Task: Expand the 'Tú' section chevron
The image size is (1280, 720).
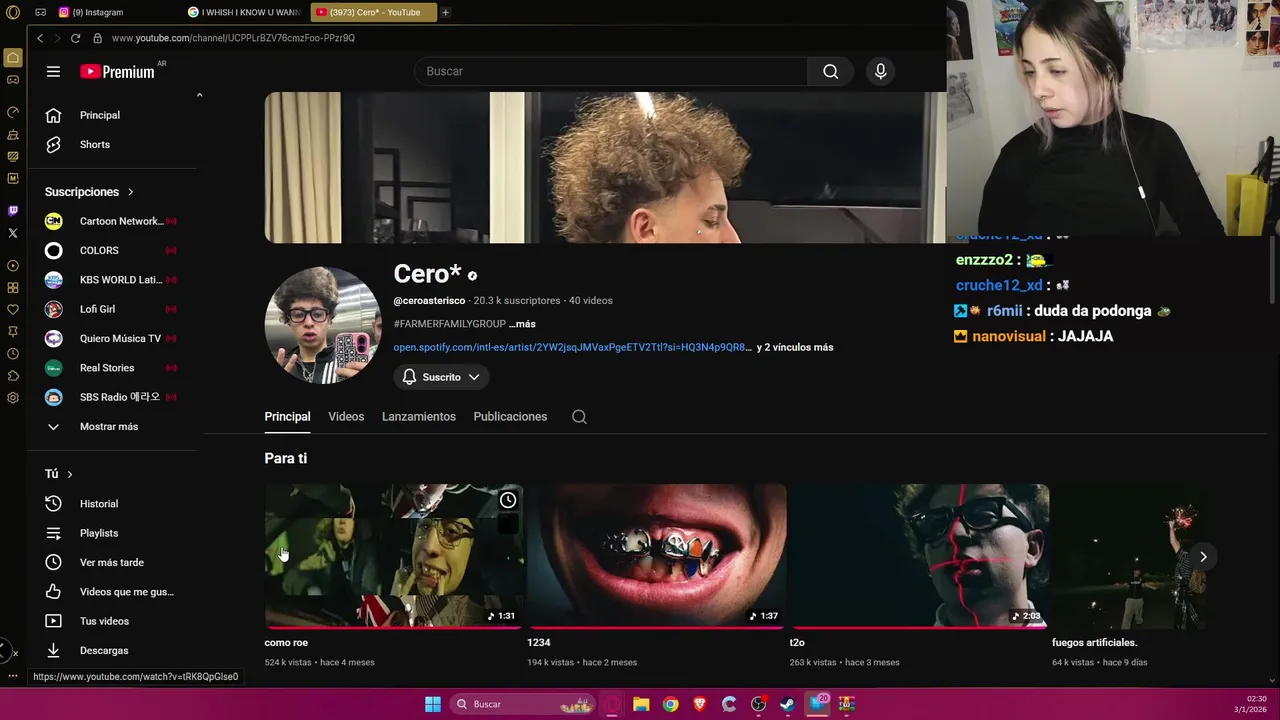Action: [x=70, y=474]
